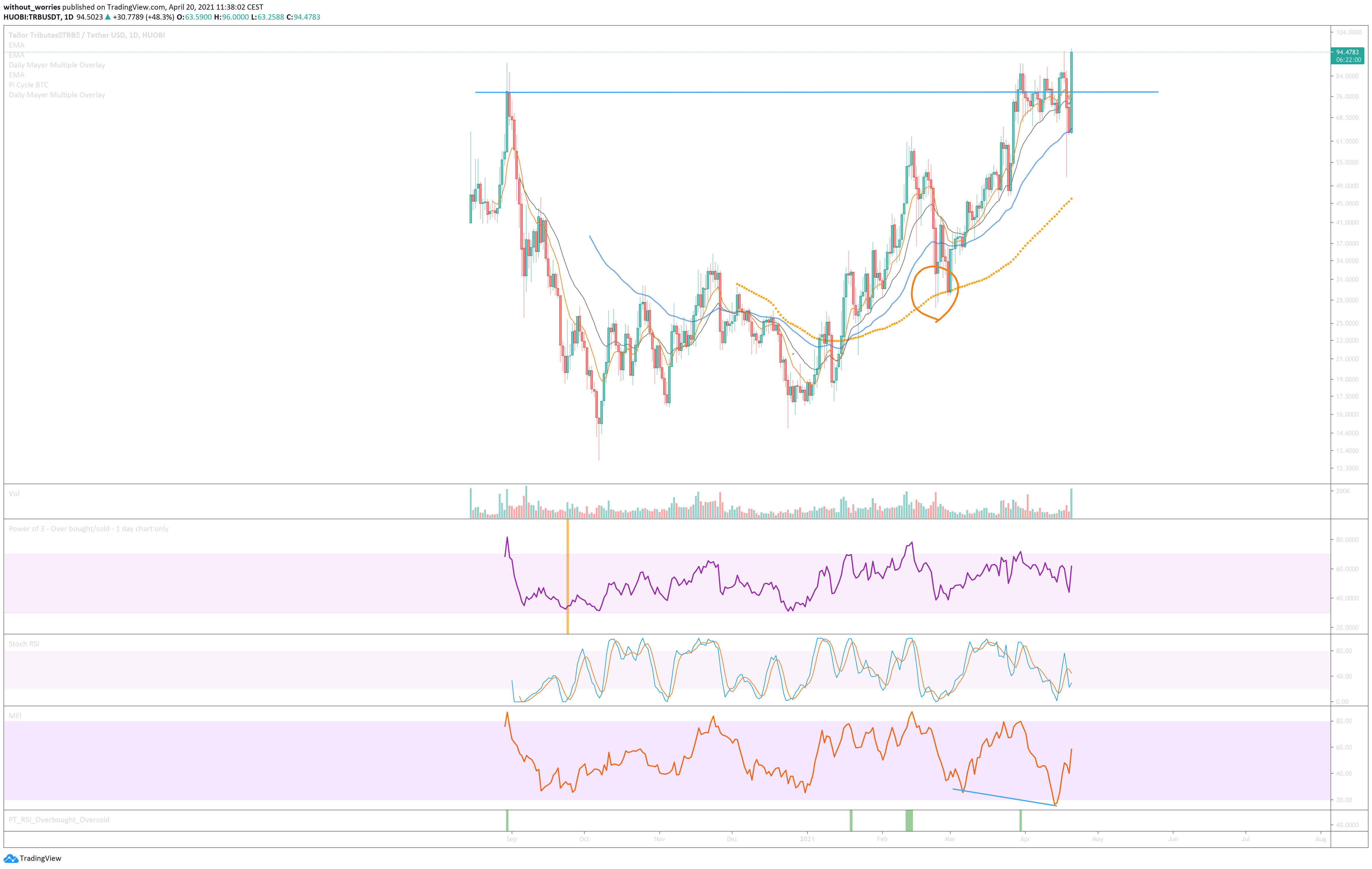Click the 2021 label on time axis
Screen dimensions: 1372x869
(807, 839)
